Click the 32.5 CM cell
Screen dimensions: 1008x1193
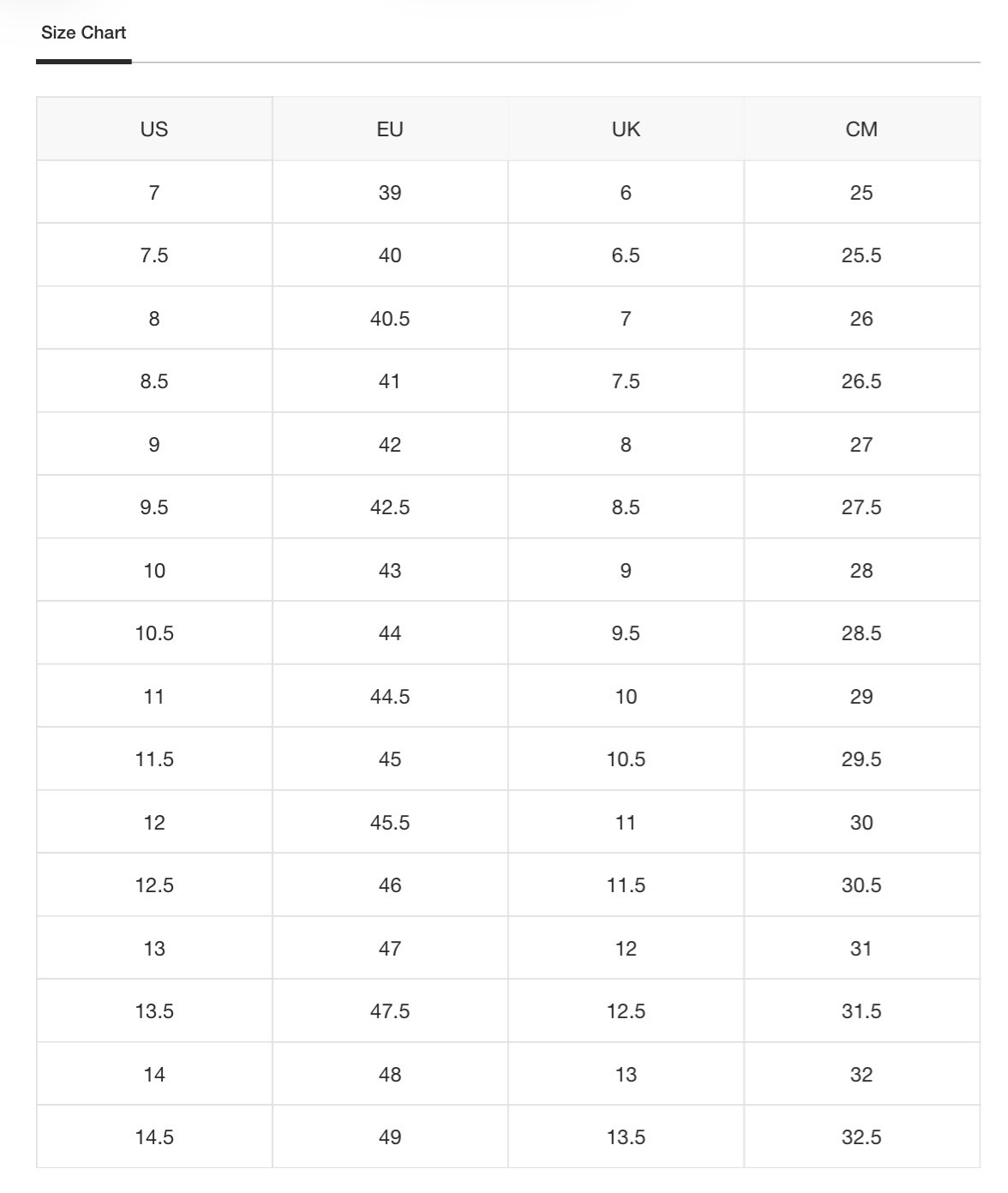[861, 1137]
